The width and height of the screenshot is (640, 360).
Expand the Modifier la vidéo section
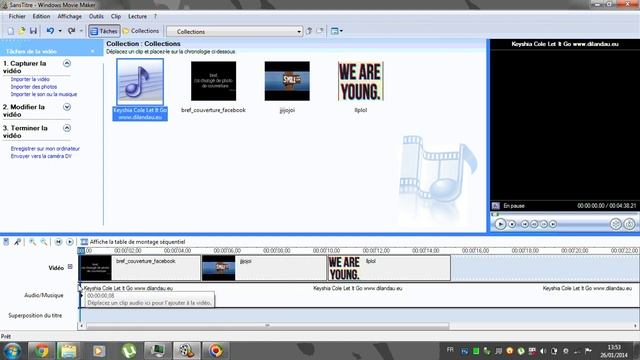click(x=67, y=107)
